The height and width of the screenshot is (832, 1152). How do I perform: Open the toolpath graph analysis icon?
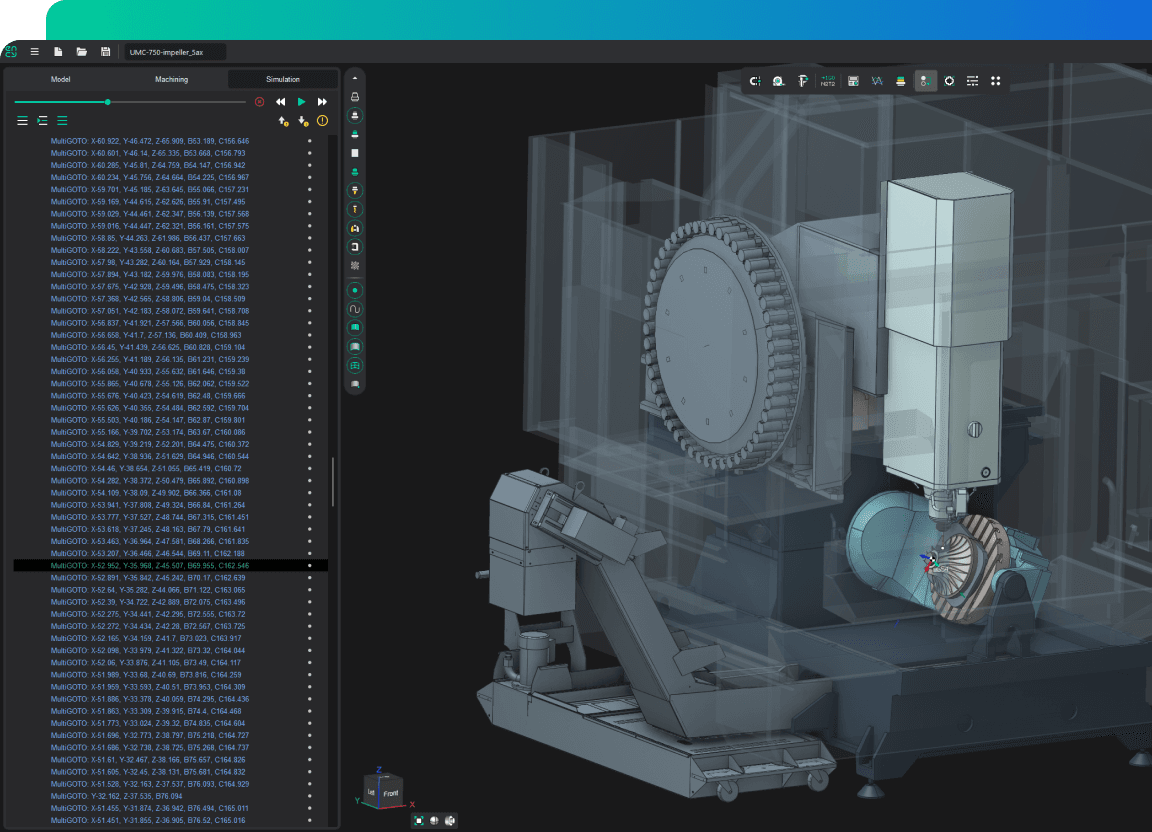[x=877, y=81]
